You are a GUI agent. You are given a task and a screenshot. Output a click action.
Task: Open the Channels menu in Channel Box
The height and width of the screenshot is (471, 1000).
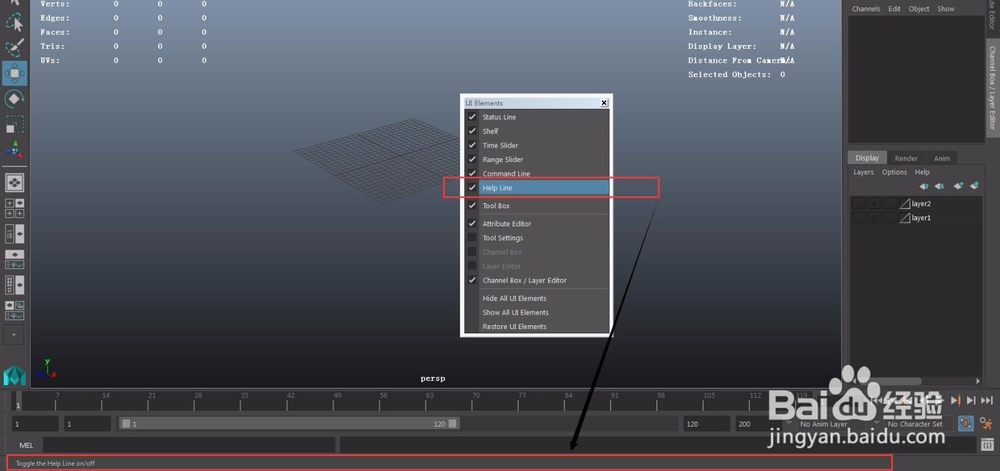point(865,9)
